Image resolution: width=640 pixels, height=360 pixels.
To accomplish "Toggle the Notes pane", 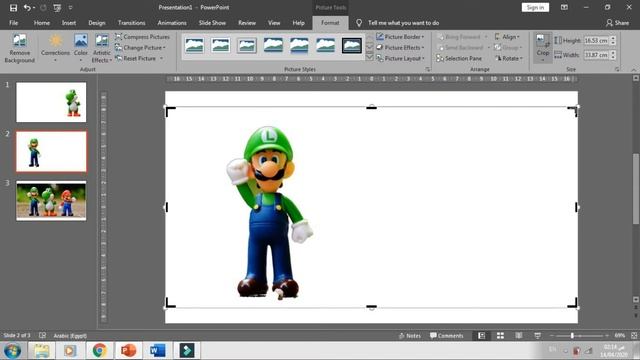I will tap(409, 336).
